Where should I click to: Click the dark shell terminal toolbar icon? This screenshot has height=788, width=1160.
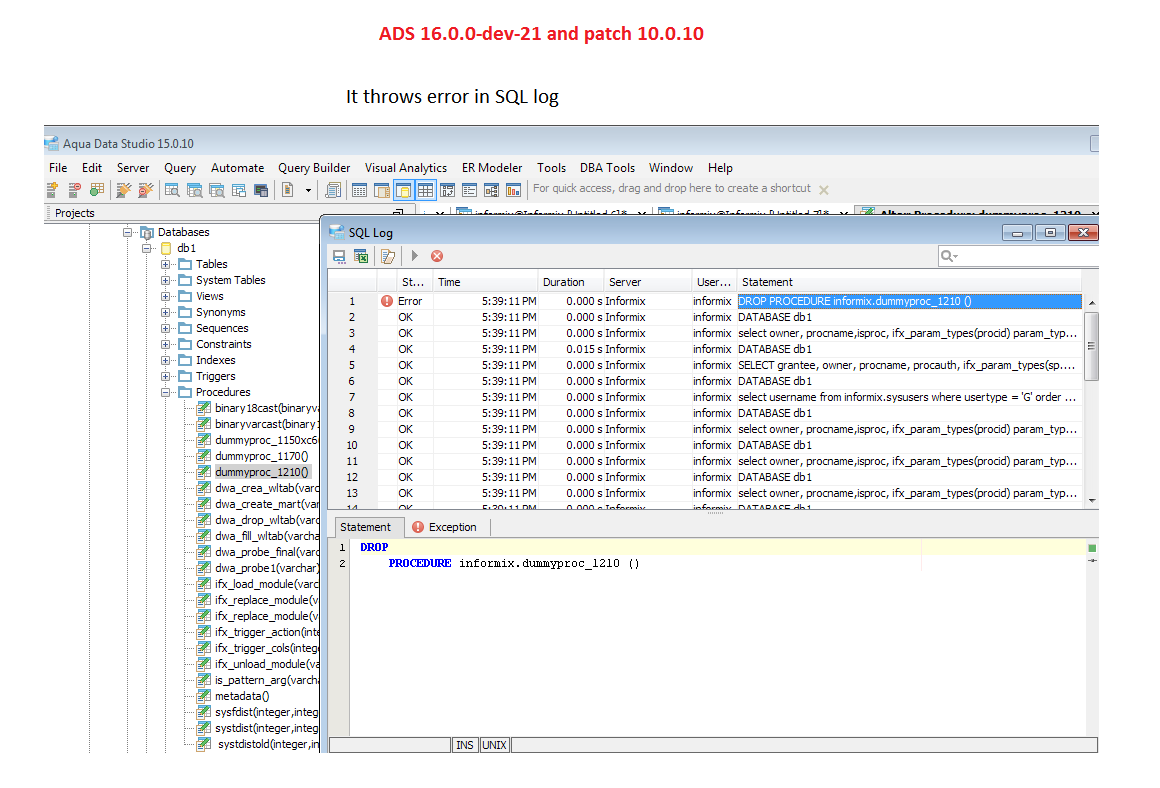(x=261, y=190)
